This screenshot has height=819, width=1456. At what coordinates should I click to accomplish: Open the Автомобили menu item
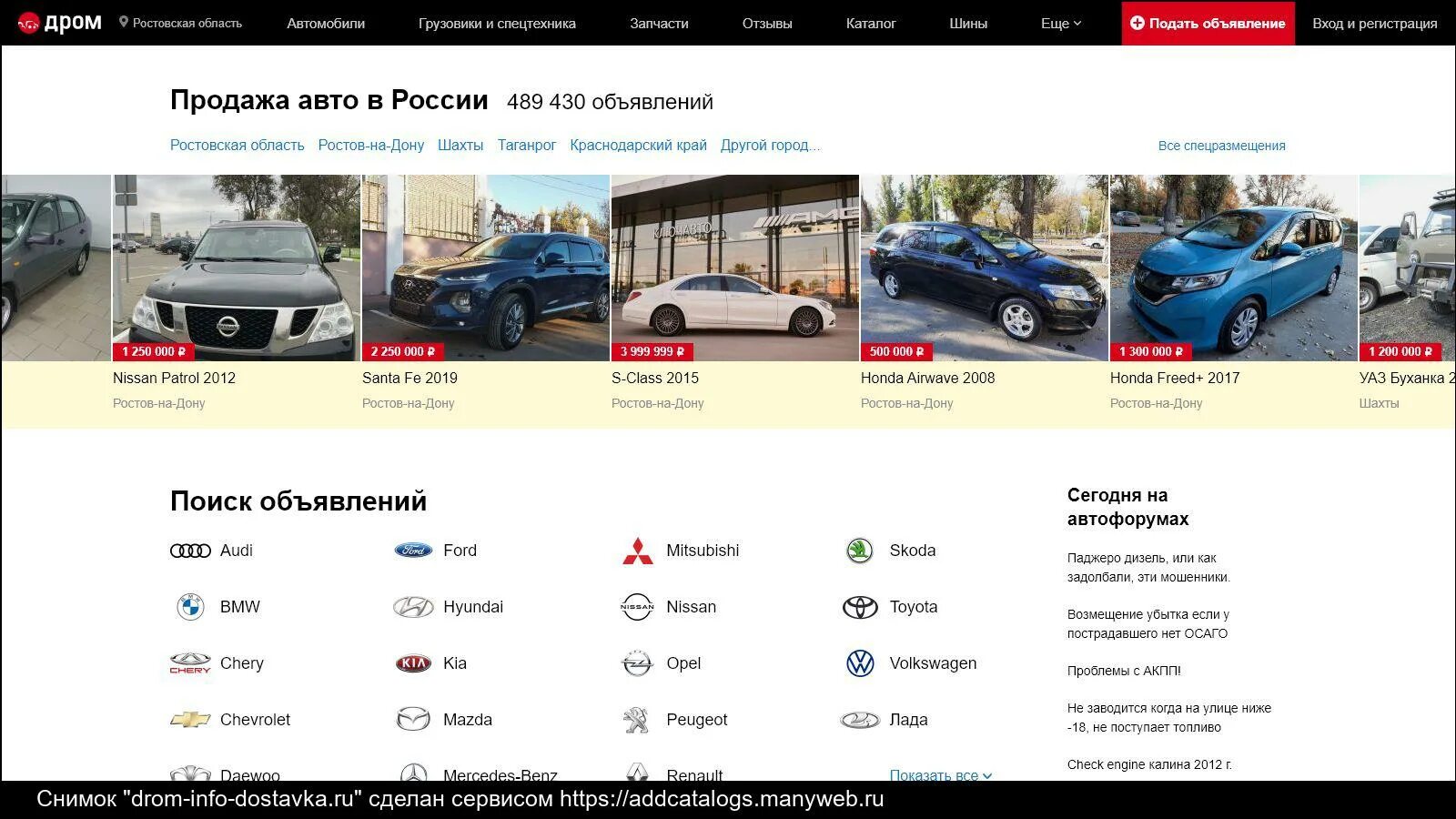(x=326, y=23)
